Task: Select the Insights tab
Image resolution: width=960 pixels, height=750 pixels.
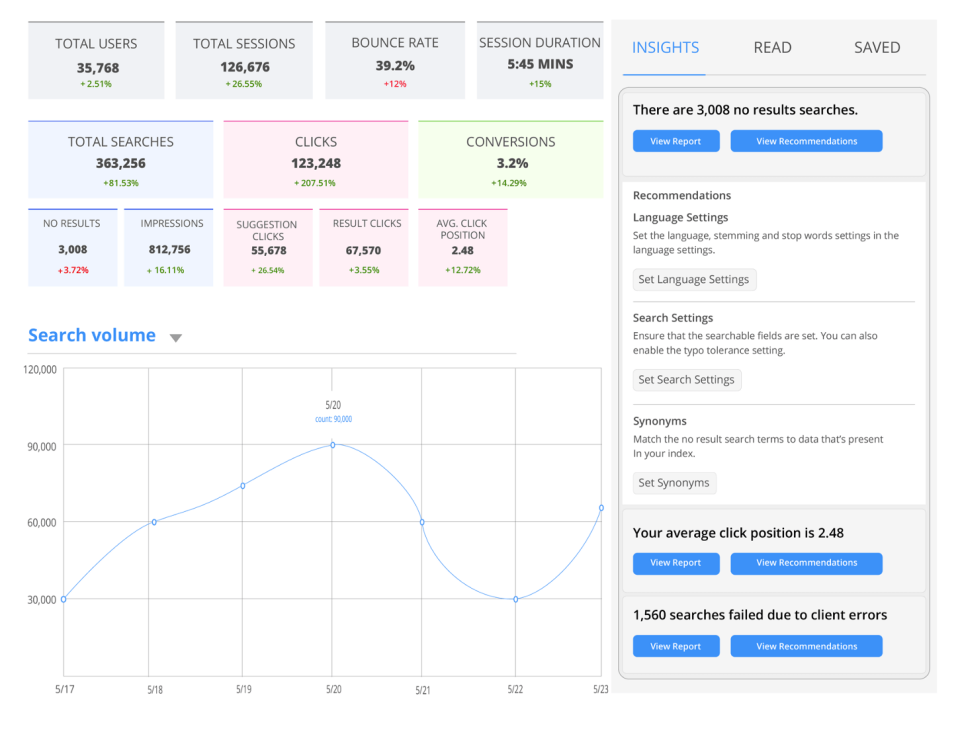Action: [x=664, y=47]
